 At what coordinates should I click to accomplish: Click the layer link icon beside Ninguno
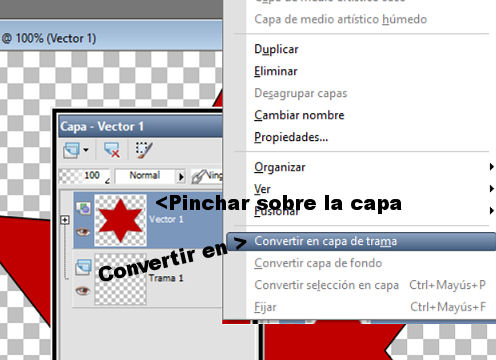coord(198,176)
